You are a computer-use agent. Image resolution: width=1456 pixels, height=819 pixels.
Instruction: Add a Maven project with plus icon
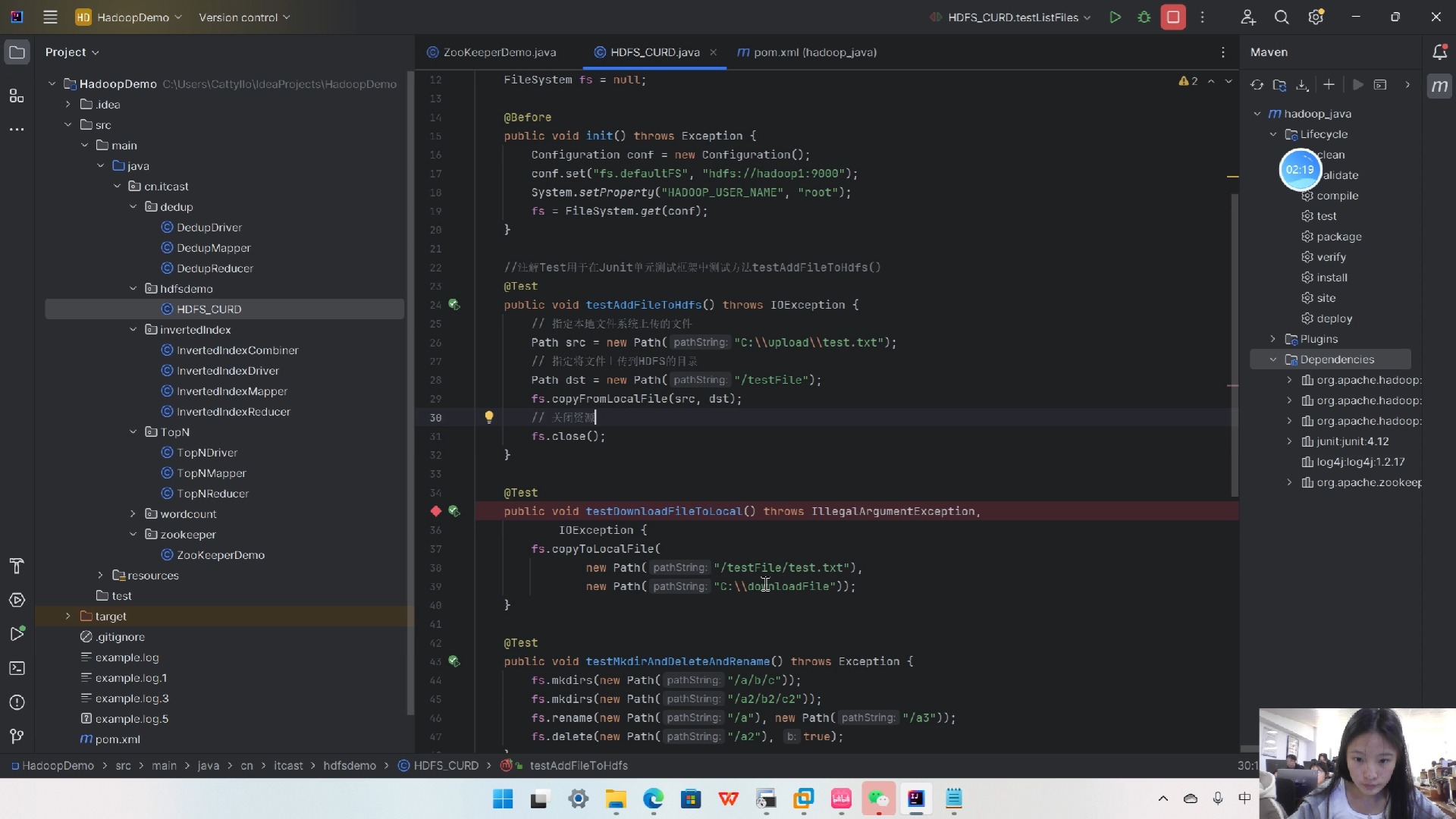[1329, 85]
